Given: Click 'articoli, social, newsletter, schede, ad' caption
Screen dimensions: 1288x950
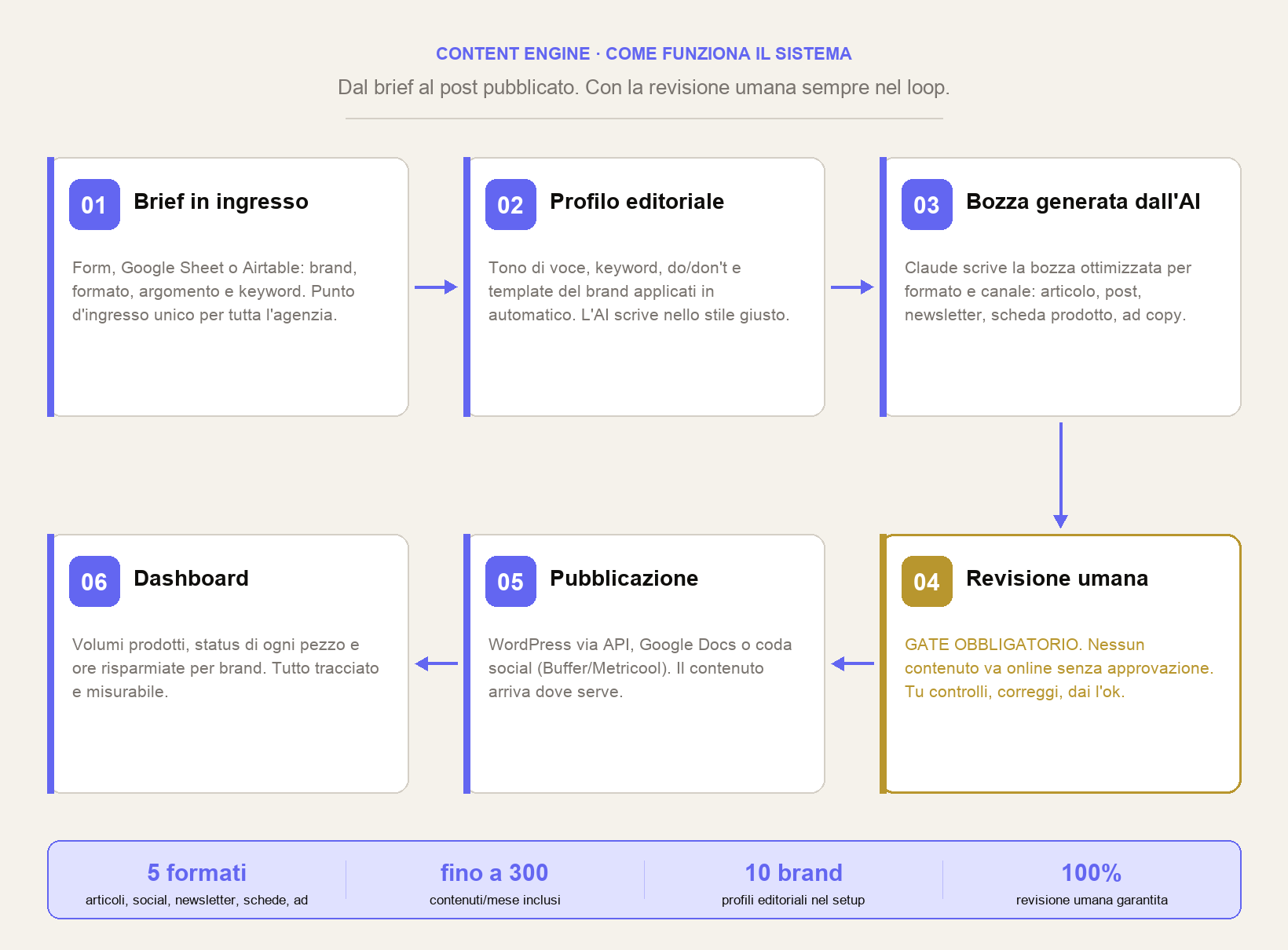Looking at the screenshot, I should [196, 901].
